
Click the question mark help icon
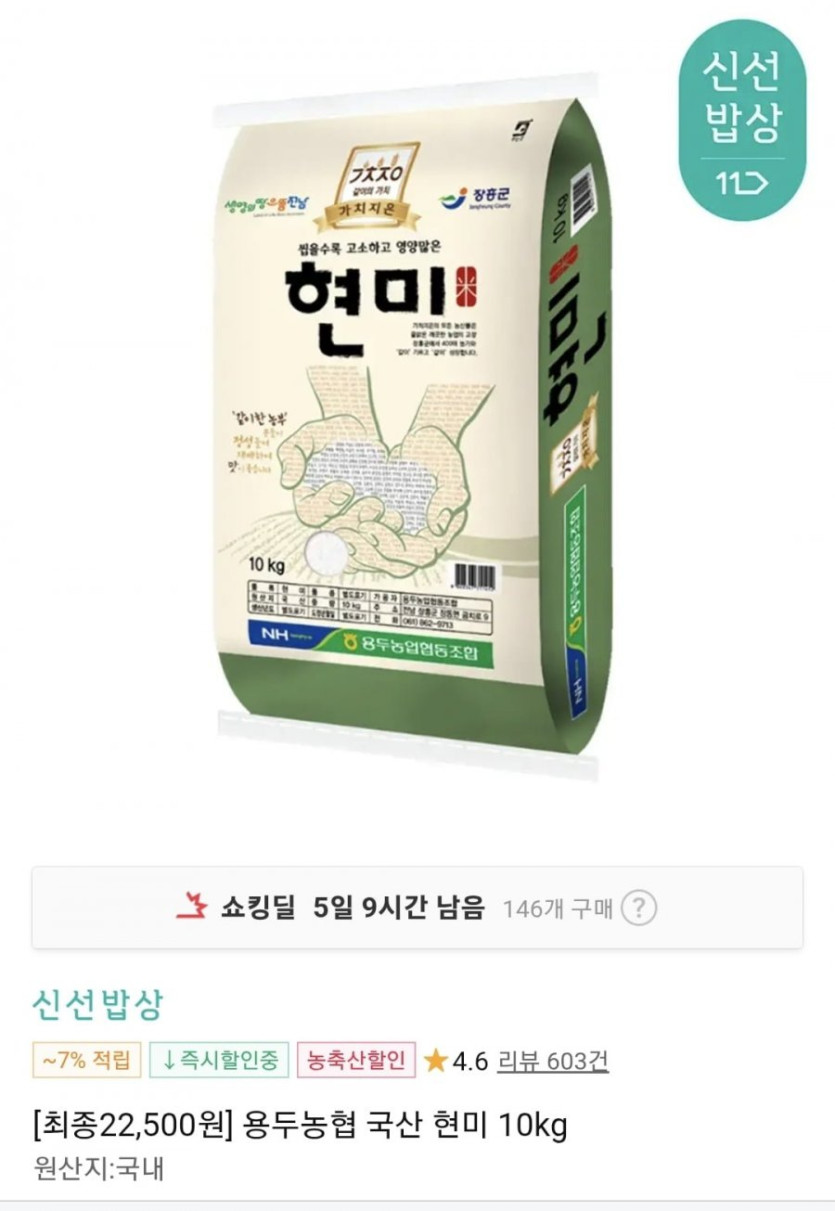(x=639, y=909)
